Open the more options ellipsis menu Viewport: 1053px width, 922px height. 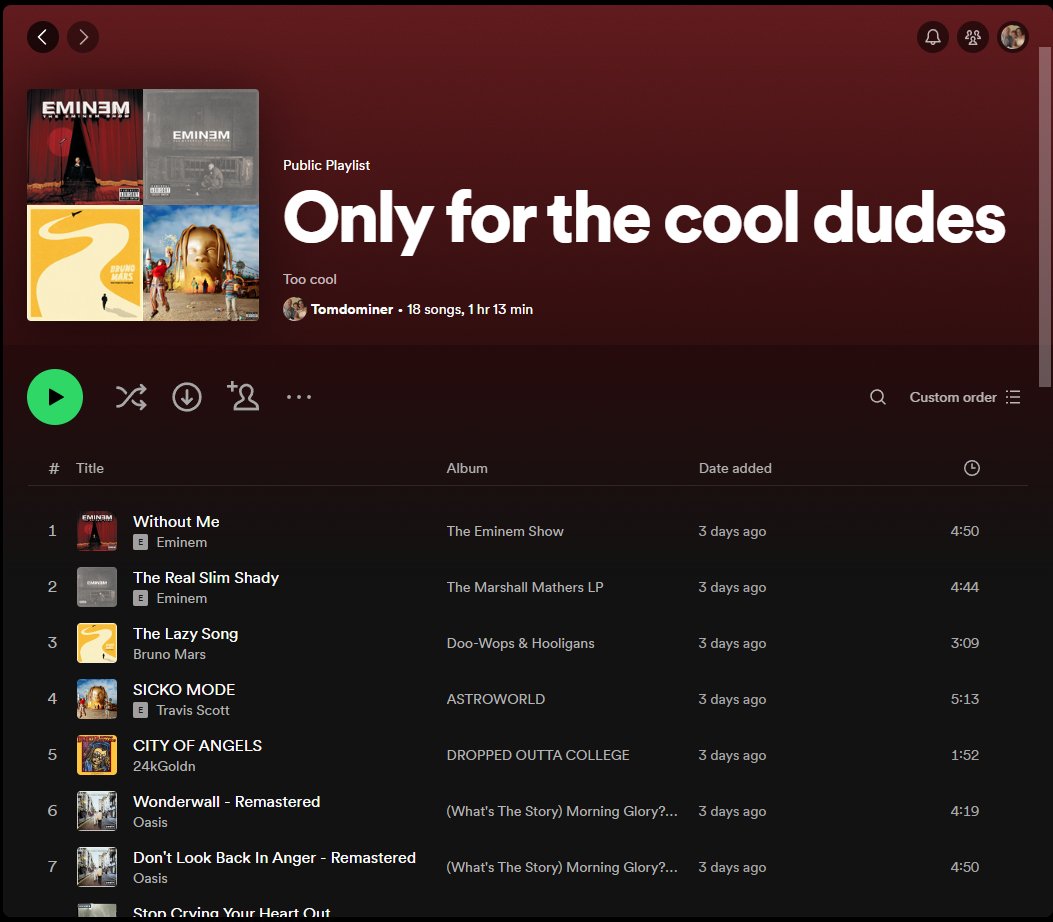pos(299,397)
